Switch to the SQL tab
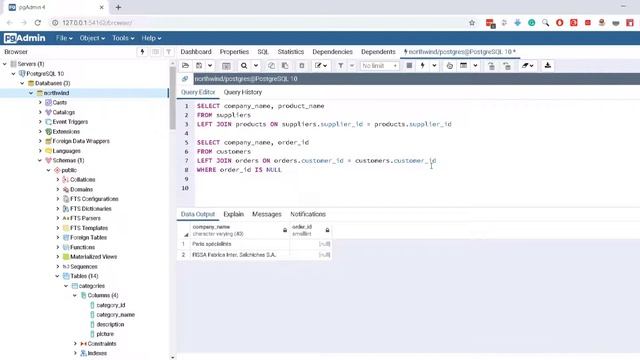Screen dimensions: 640x360 [263, 52]
